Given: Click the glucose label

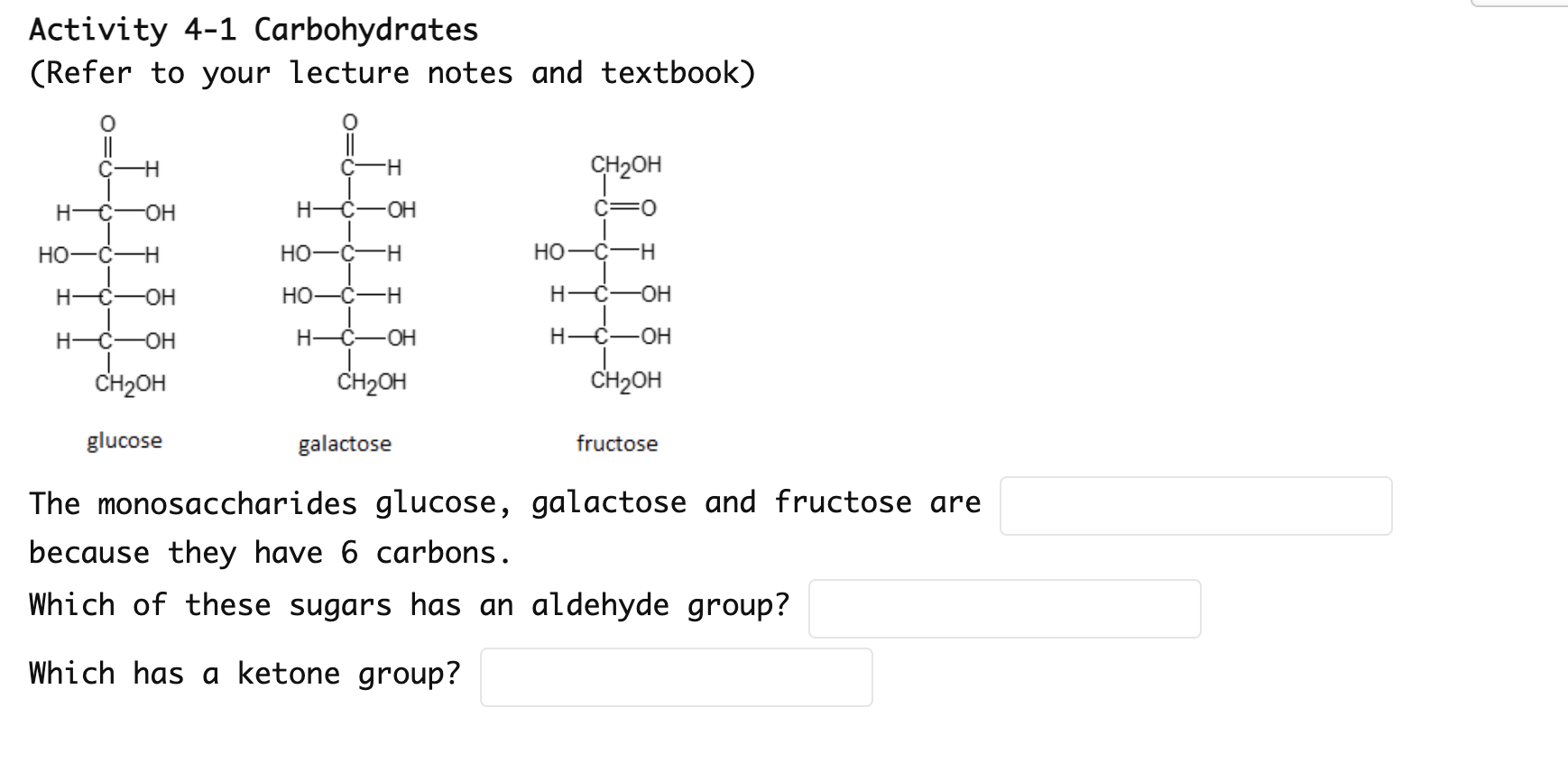Looking at the screenshot, I should tap(125, 441).
